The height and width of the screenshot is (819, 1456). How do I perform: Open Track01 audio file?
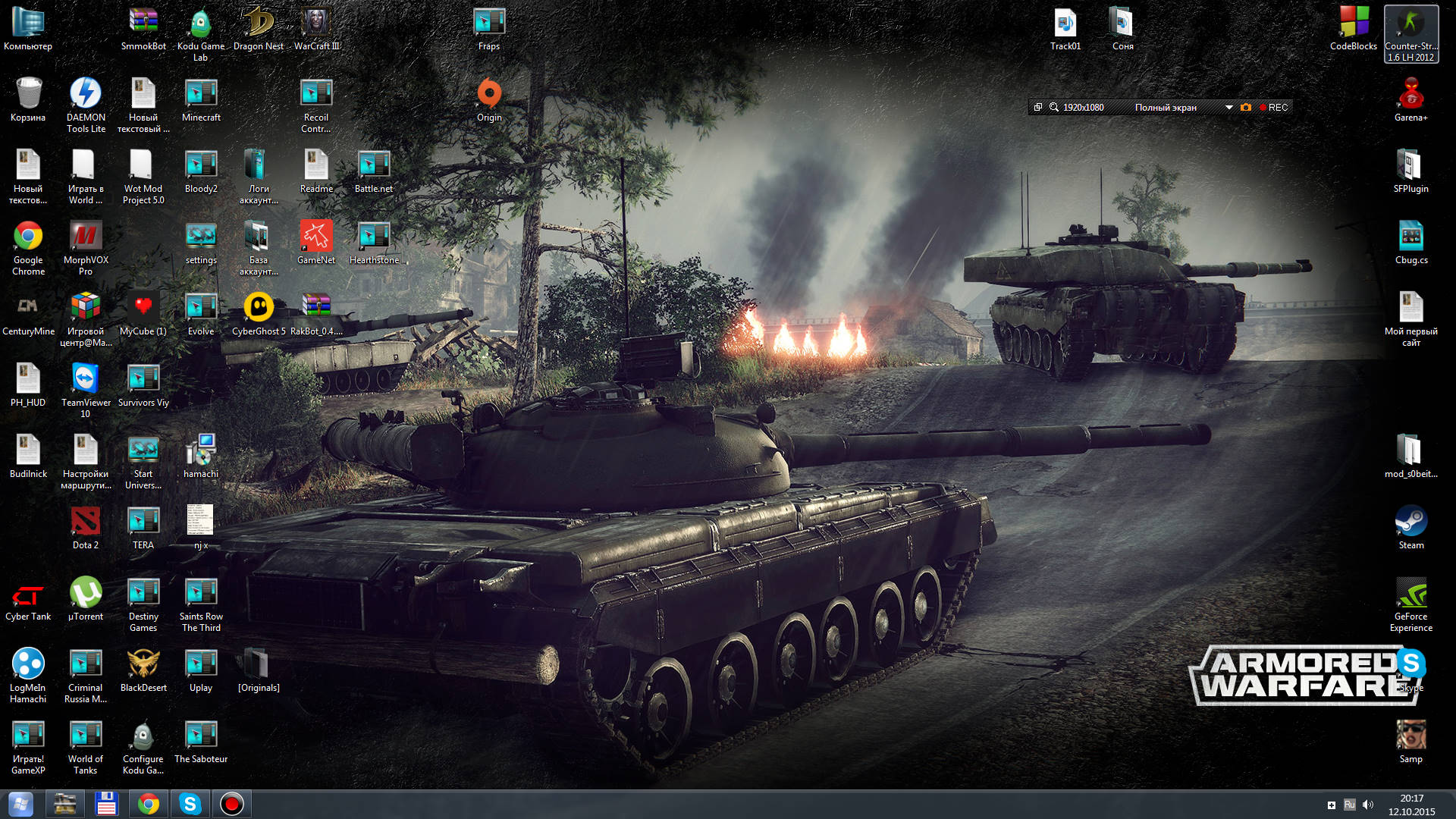(x=1065, y=29)
